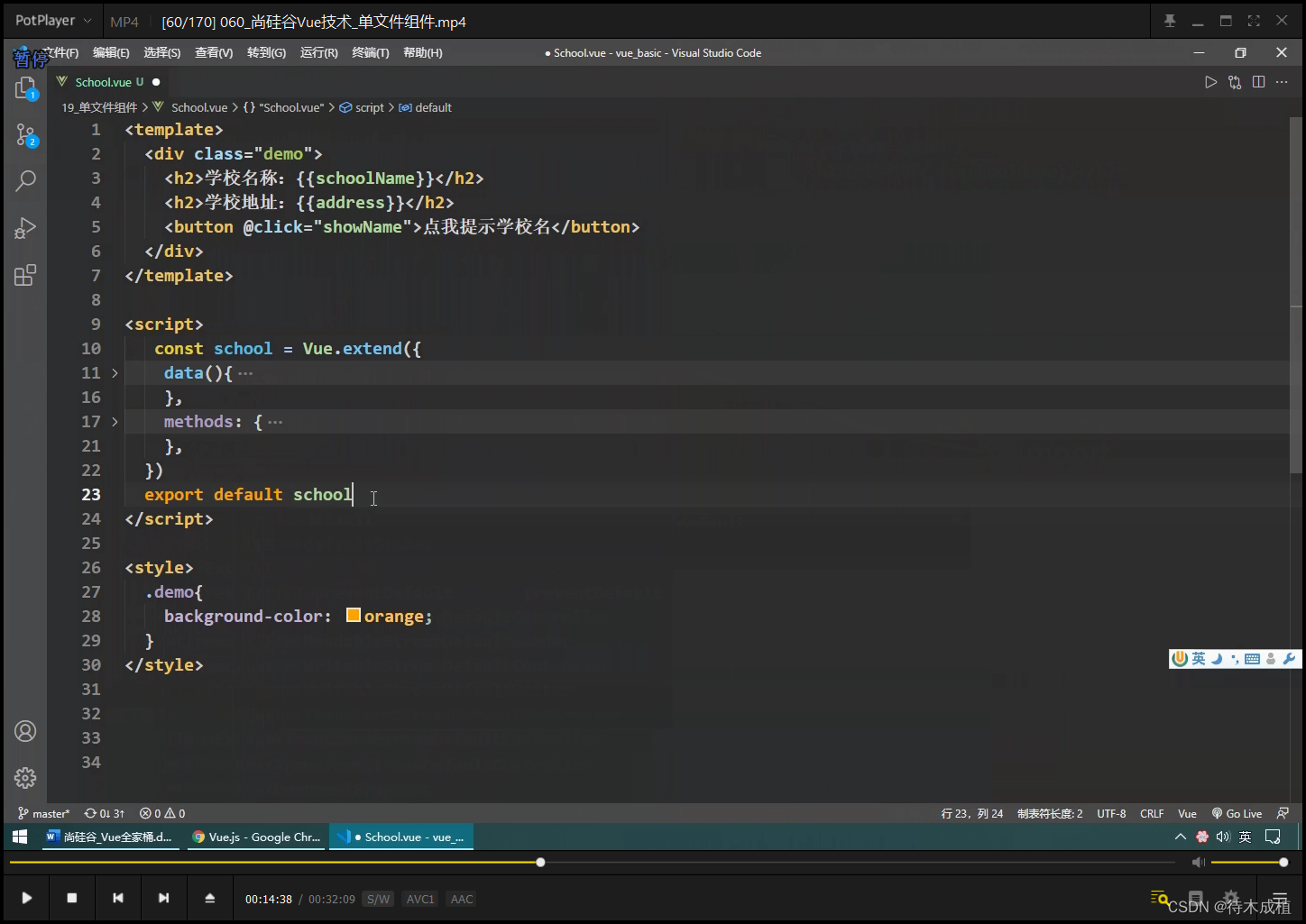Open the 选择(S) menu
1306x924 pixels.
point(162,53)
